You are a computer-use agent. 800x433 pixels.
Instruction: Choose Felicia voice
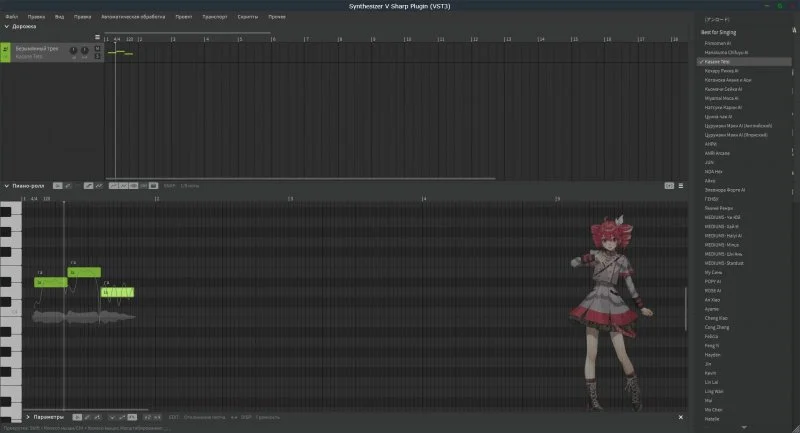(711, 337)
